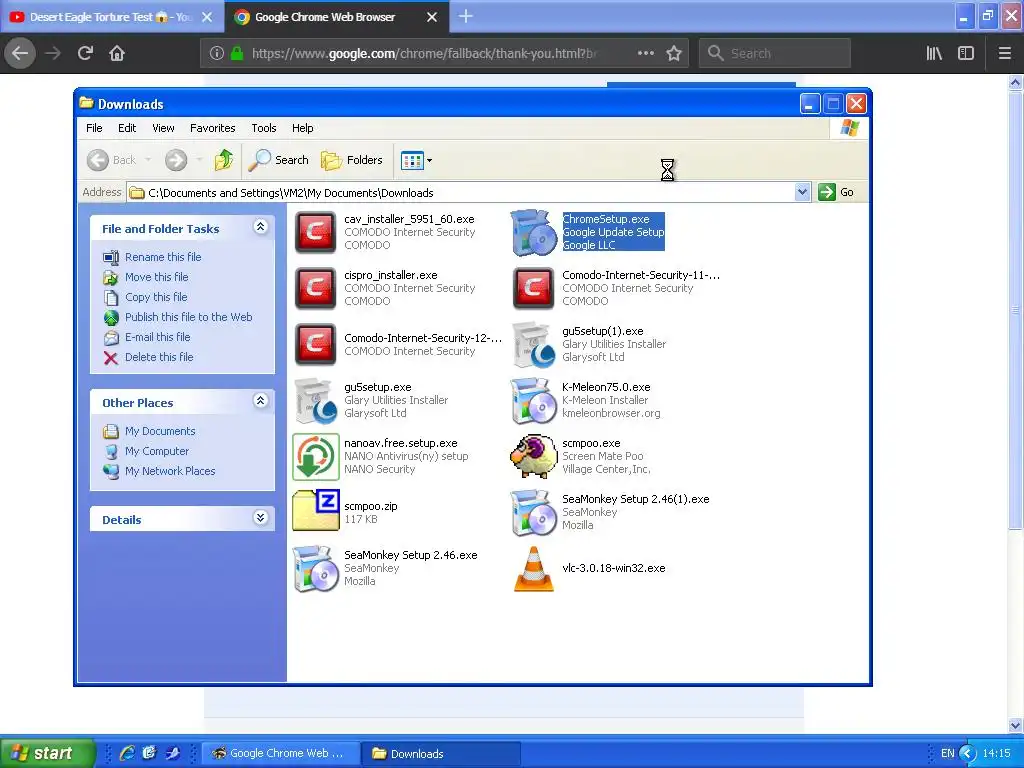Viewport: 1024px width, 768px height.
Task: Open the Help menu
Action: [x=302, y=128]
